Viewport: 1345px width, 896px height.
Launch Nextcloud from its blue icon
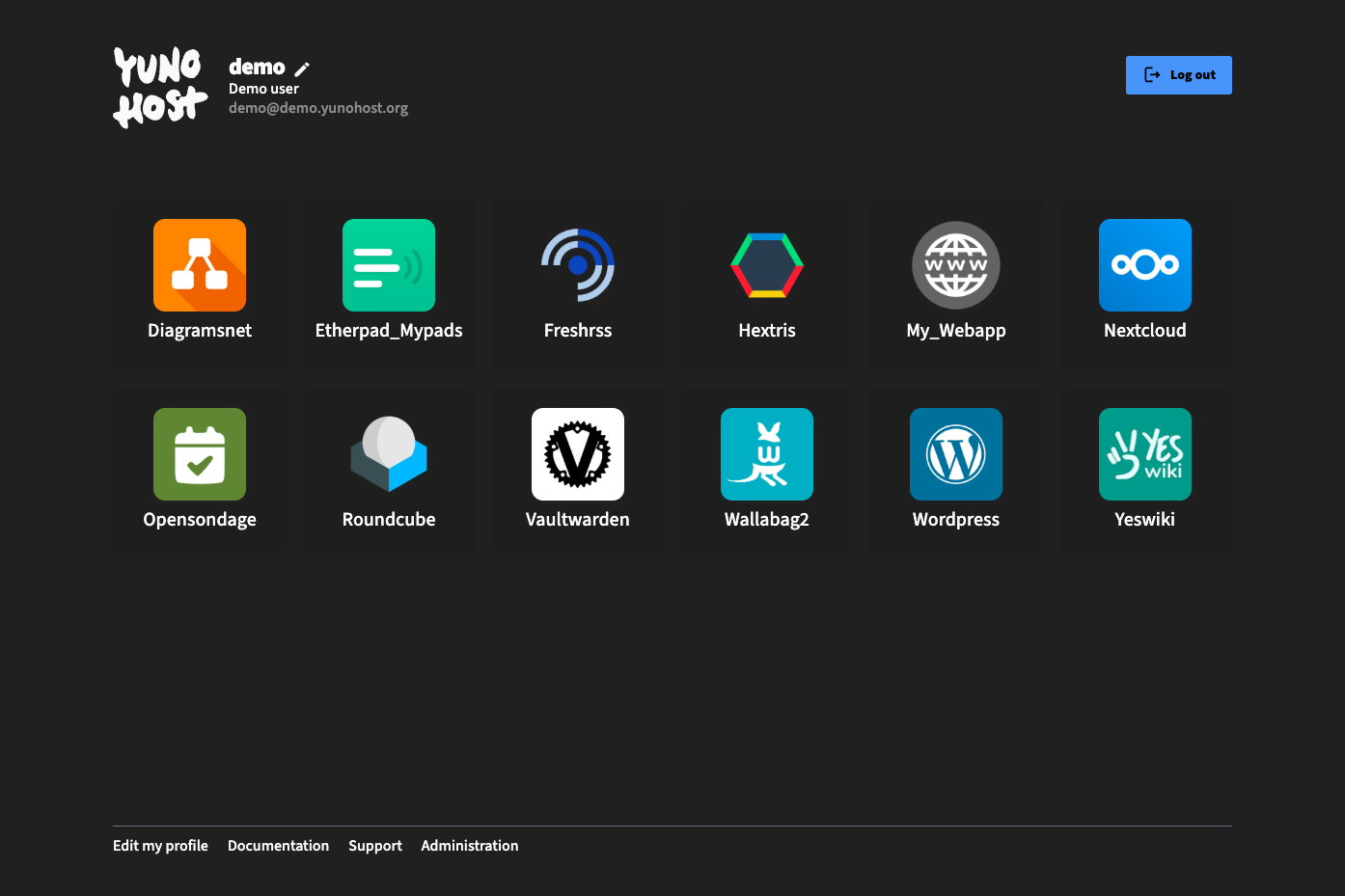click(1145, 265)
